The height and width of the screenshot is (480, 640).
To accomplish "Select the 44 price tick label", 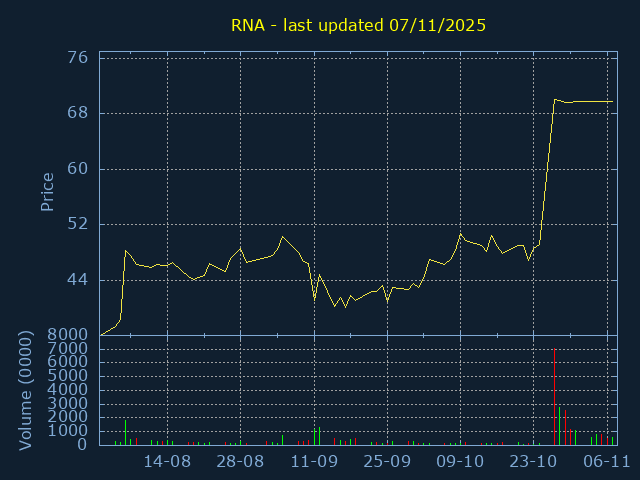I will click(78, 279).
